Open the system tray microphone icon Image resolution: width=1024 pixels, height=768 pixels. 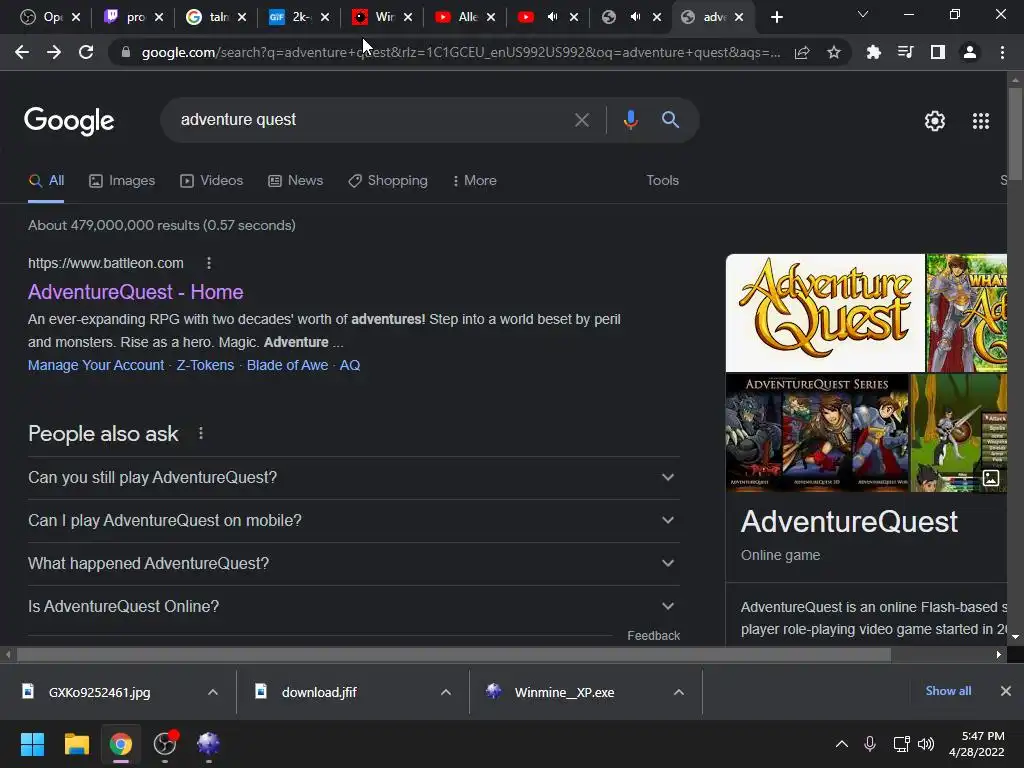[870, 744]
